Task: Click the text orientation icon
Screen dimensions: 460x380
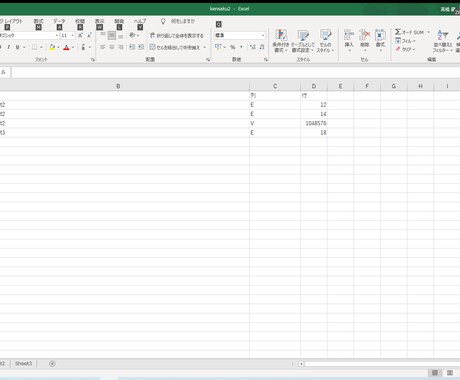Action: [x=132, y=35]
